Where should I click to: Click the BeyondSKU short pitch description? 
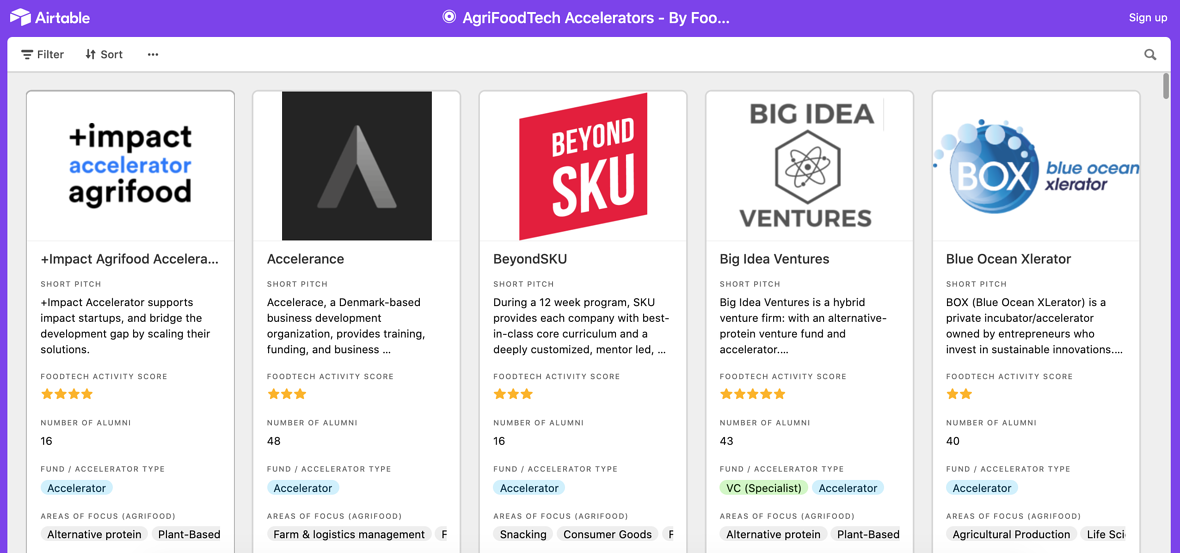(x=579, y=326)
